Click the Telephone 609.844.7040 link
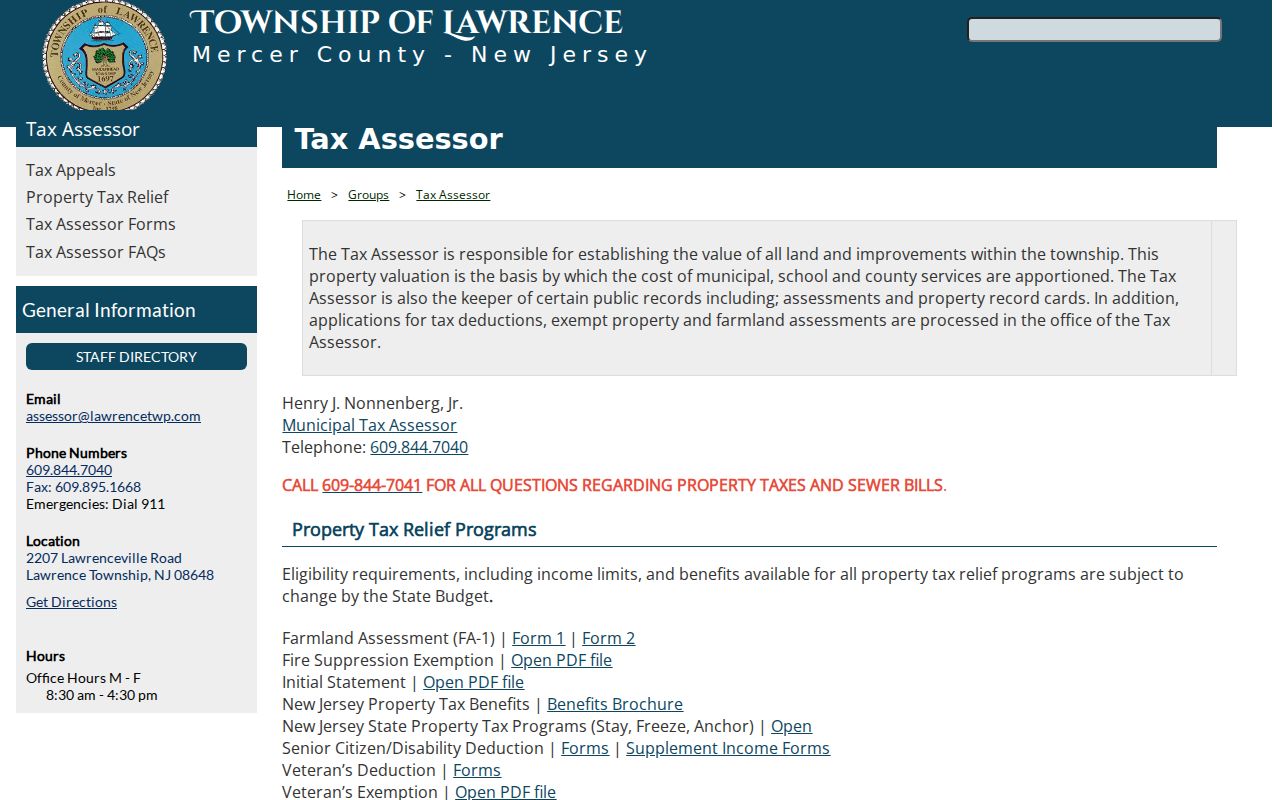Viewport: 1280px width, 800px height. coord(419,447)
